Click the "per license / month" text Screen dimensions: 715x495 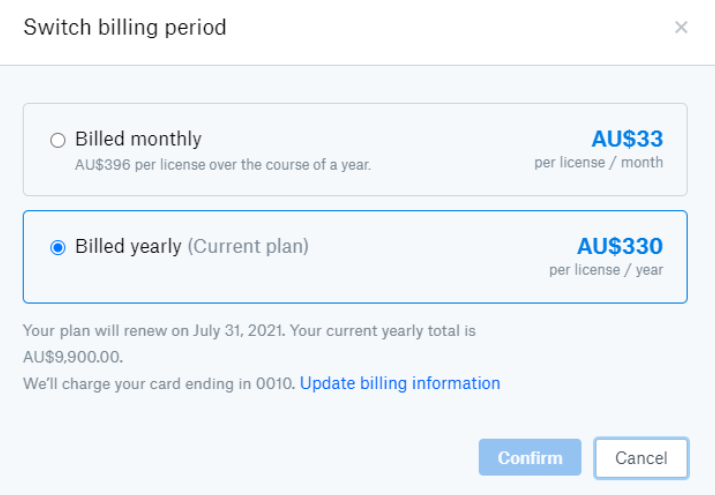click(598, 163)
